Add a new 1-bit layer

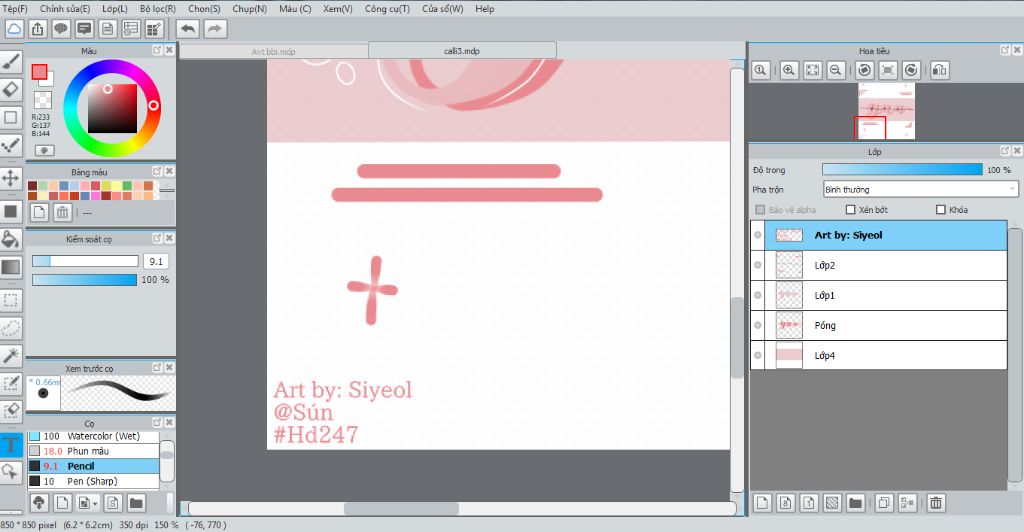point(809,503)
